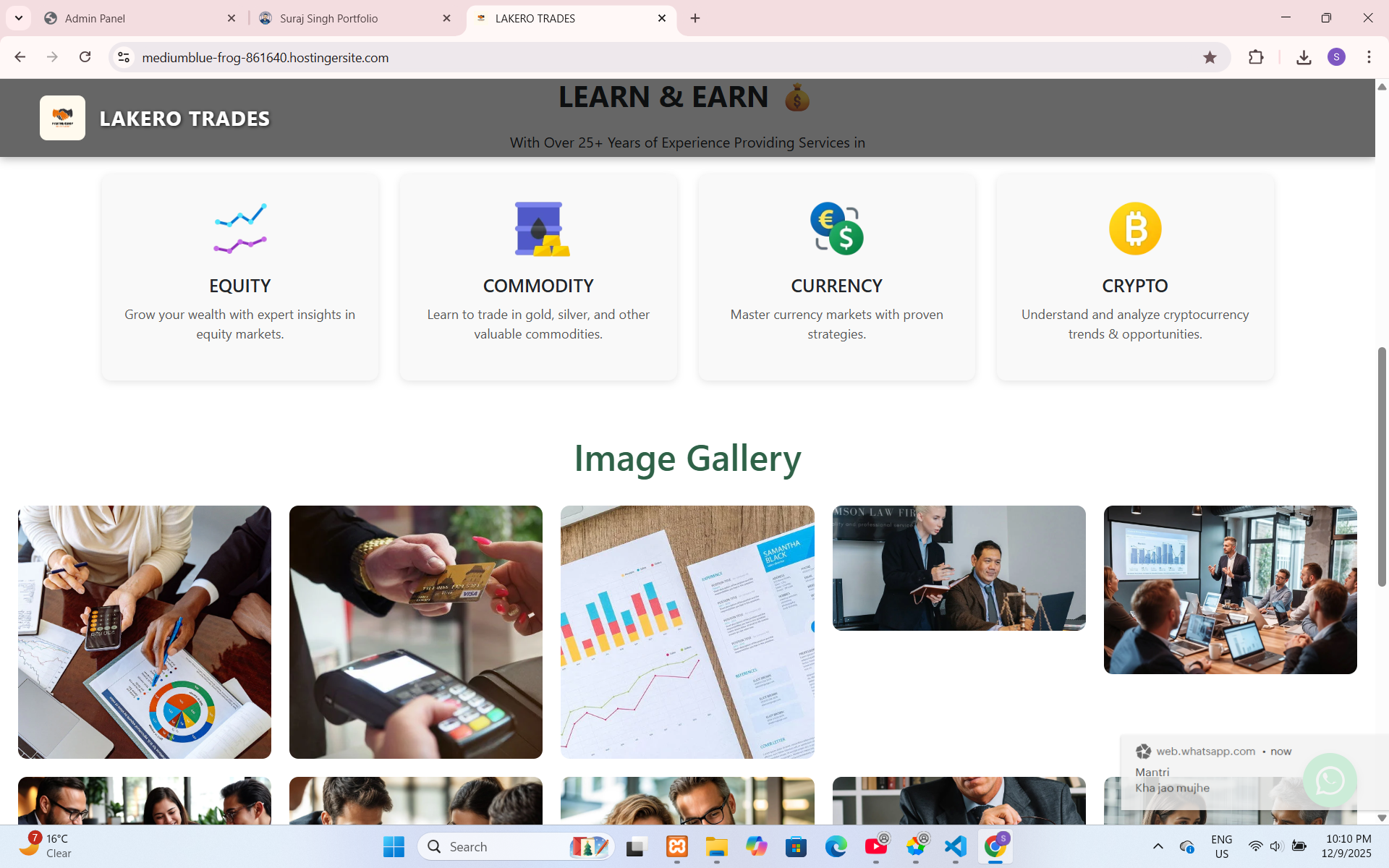Screen dimensions: 1389x868
Task: Click the browser back button
Action: click(20, 57)
